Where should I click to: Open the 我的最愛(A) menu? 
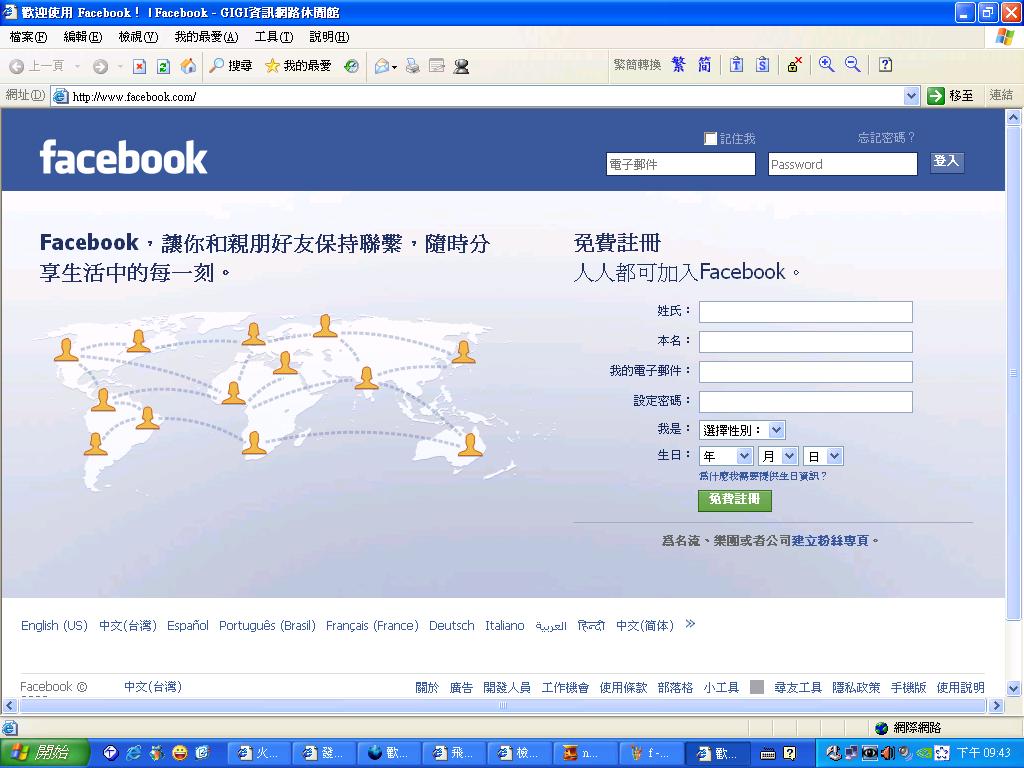[x=206, y=37]
